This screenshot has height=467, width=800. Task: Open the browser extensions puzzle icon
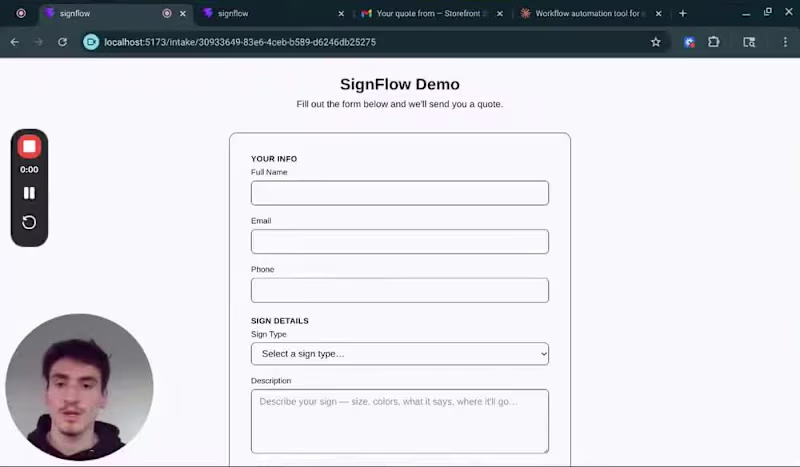click(x=713, y=42)
